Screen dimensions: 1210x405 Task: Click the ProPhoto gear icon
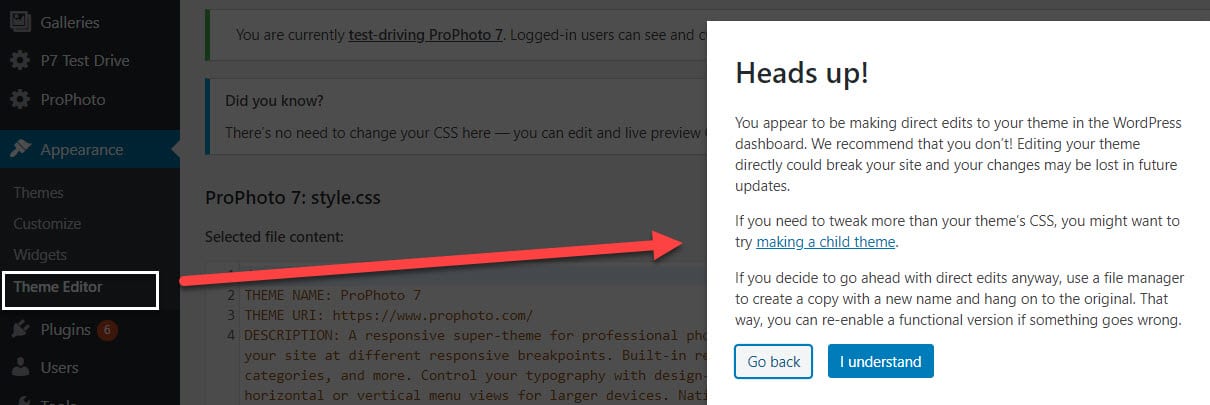19,100
